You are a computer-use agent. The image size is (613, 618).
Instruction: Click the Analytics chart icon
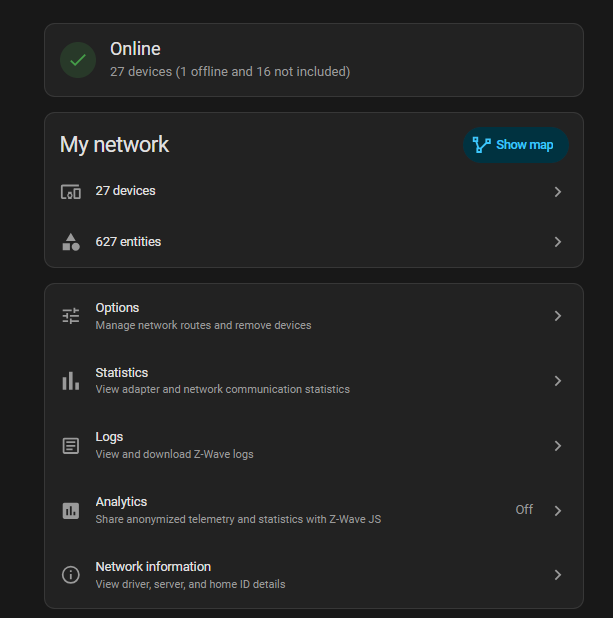70,511
